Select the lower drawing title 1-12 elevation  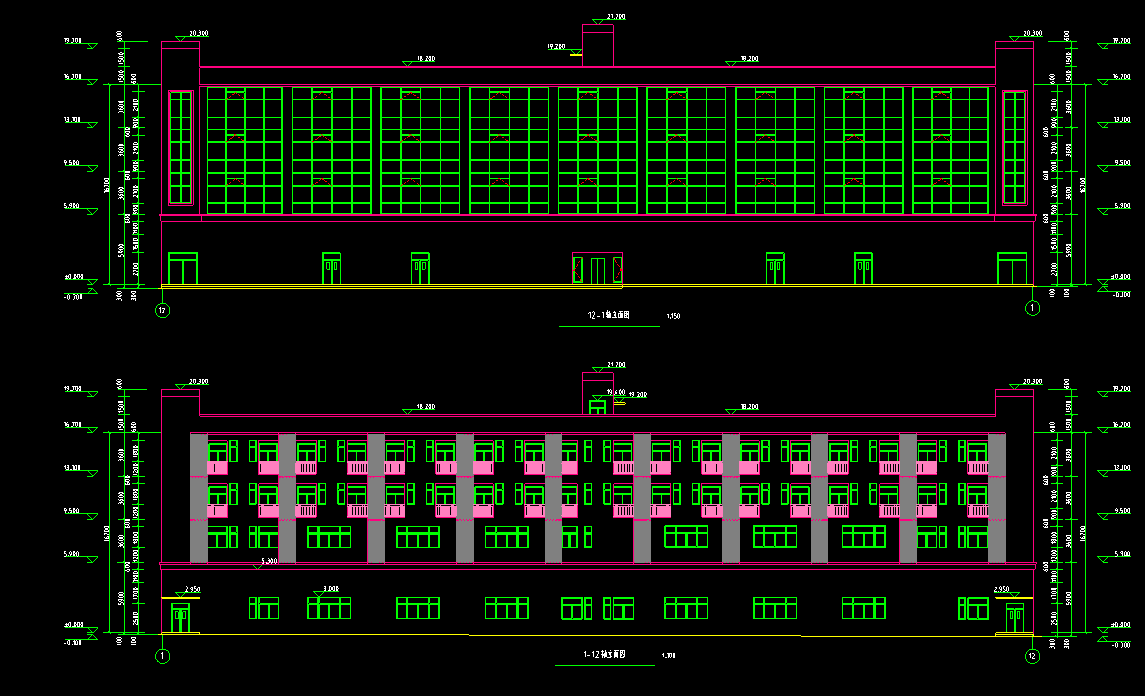(x=604, y=656)
